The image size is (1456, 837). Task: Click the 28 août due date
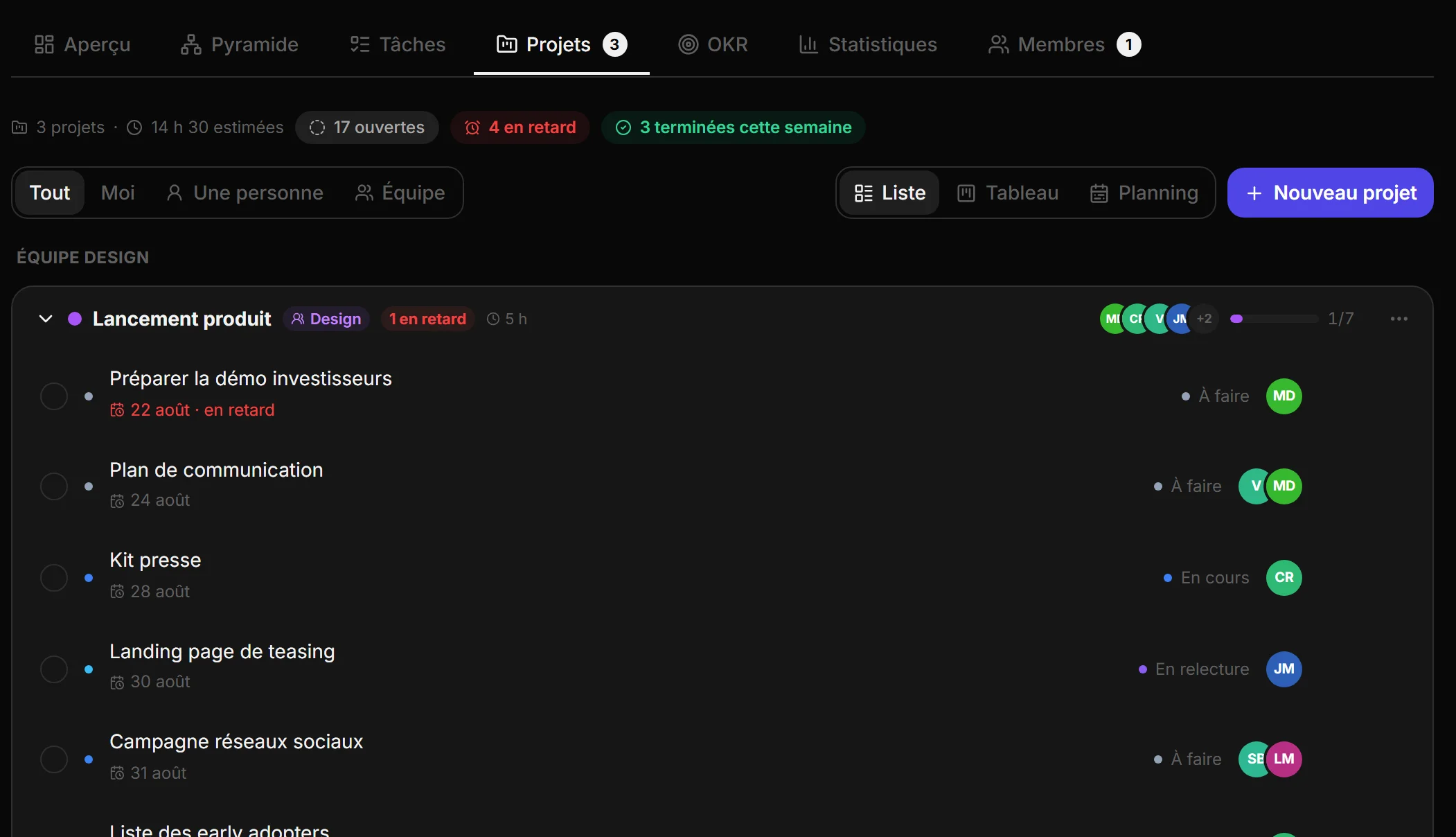(x=150, y=592)
